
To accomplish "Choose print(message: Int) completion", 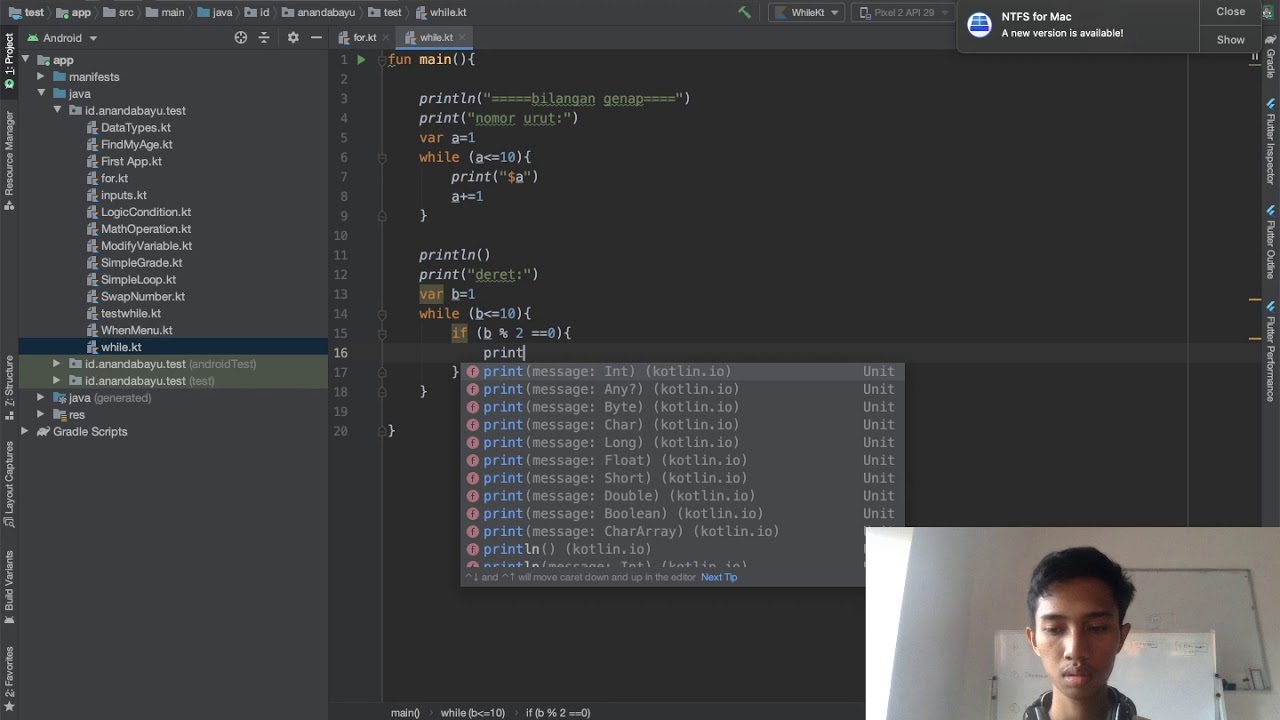I will (x=682, y=371).
